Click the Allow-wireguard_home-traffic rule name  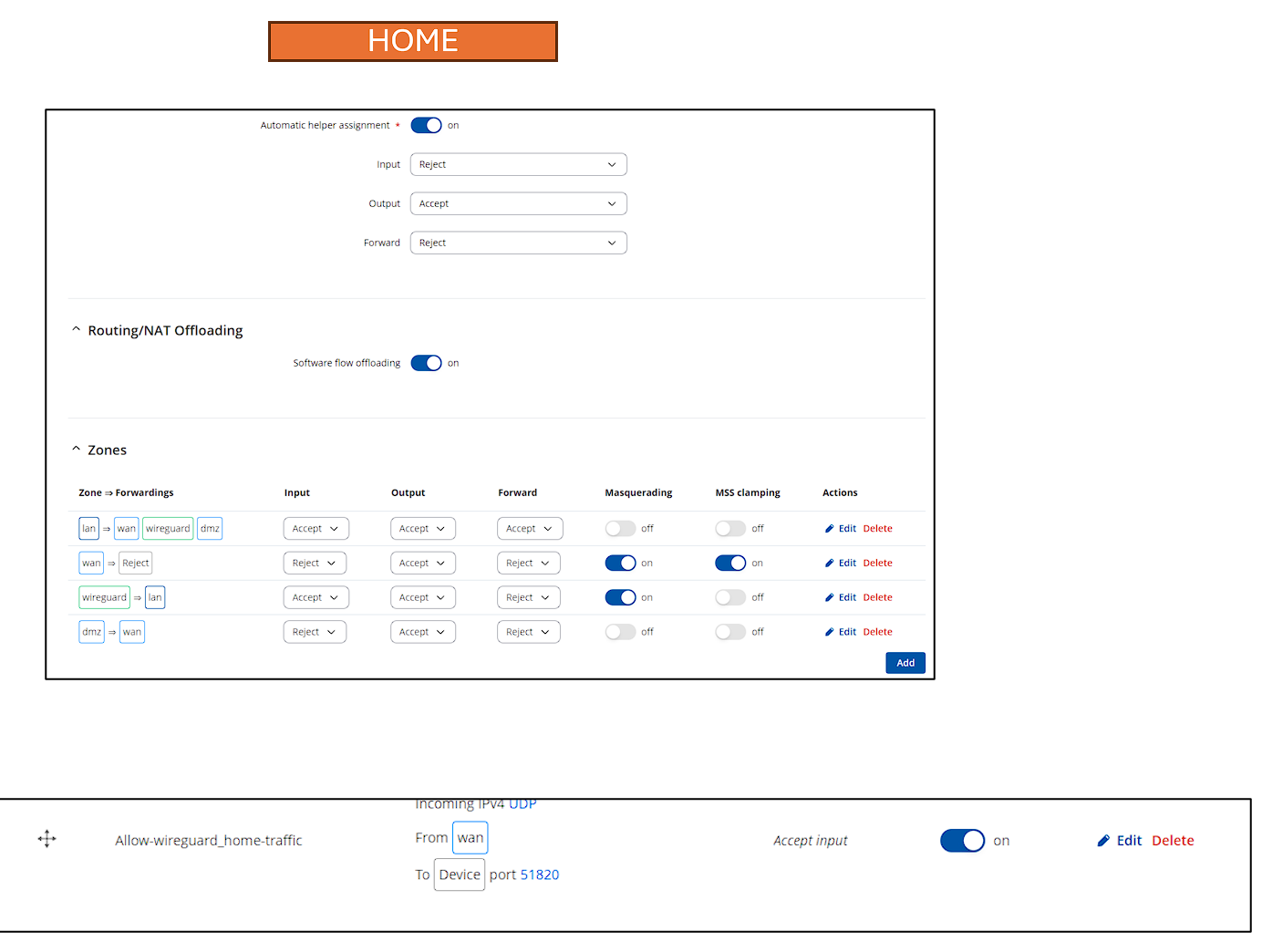tap(209, 841)
